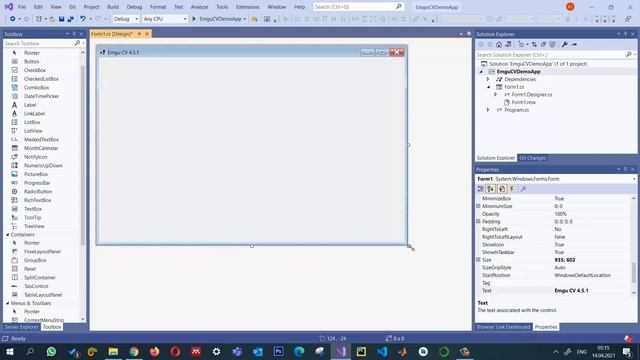Select the ComboBox control in Toolbox

coord(36,88)
